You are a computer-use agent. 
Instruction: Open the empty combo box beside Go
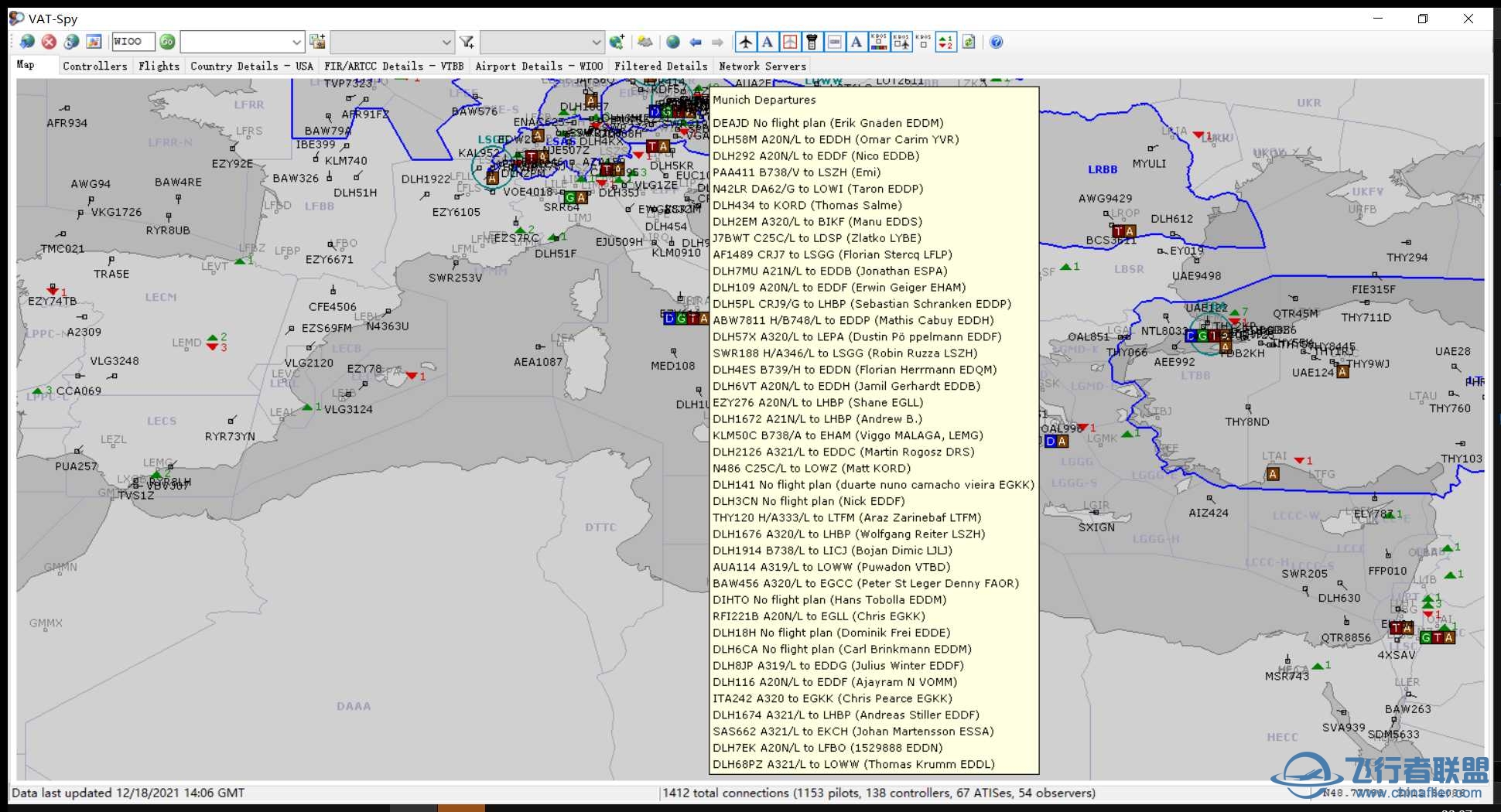click(242, 42)
